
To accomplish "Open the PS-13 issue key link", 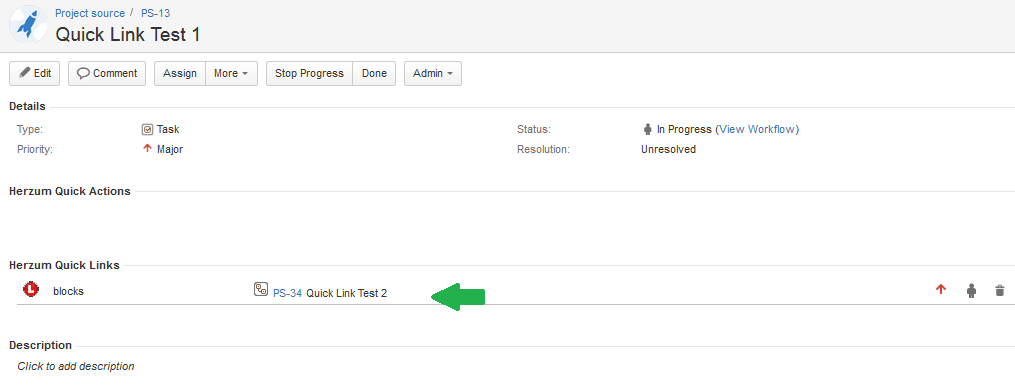I will [155, 13].
